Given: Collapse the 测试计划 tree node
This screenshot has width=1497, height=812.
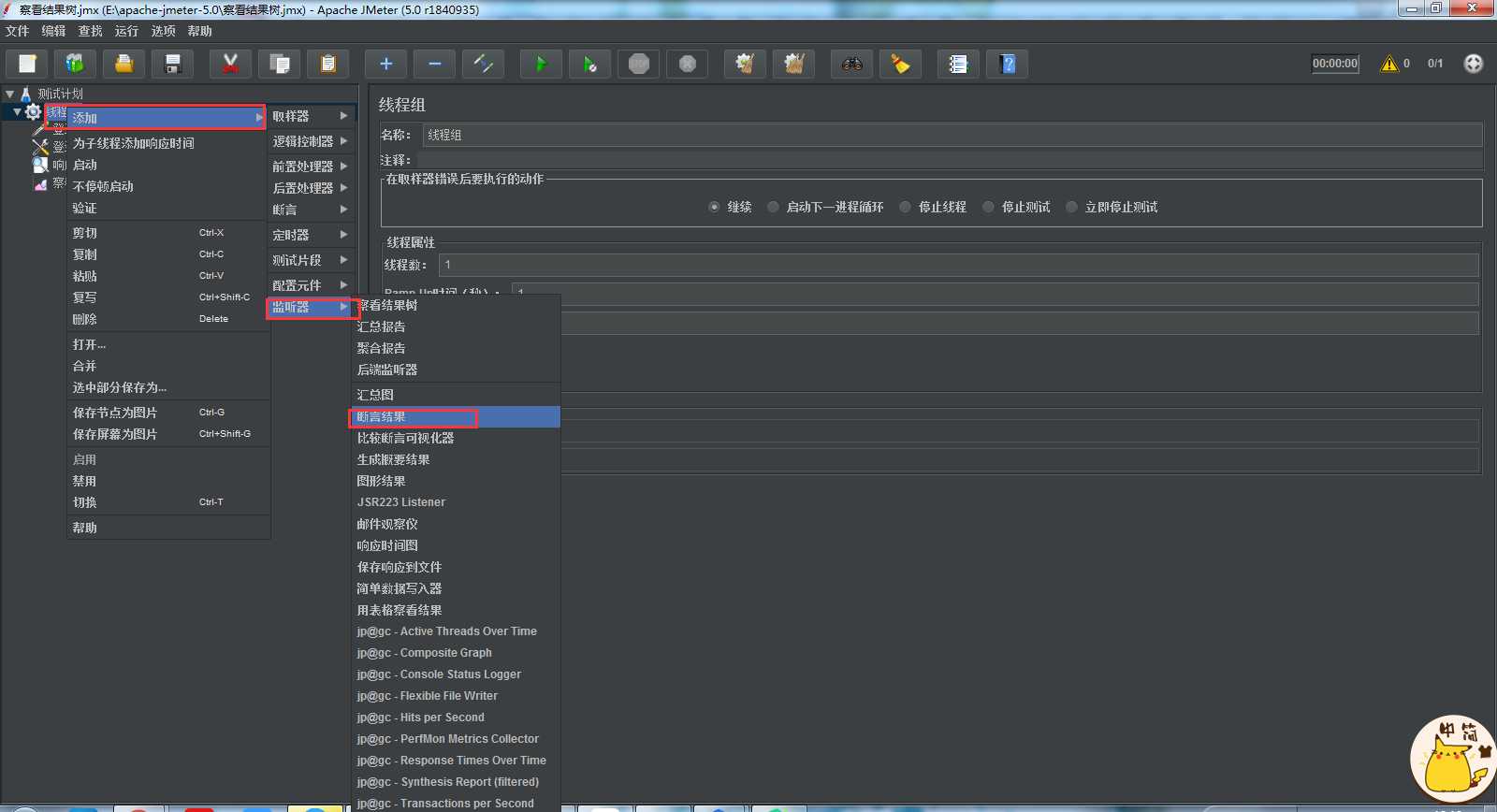Looking at the screenshot, I should click(x=9, y=94).
